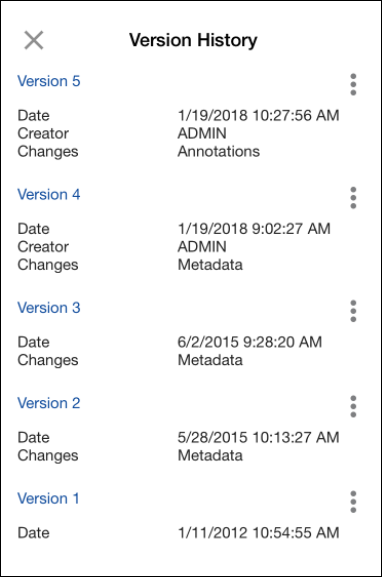Click the ADMIN creator of Version 5

point(202,134)
